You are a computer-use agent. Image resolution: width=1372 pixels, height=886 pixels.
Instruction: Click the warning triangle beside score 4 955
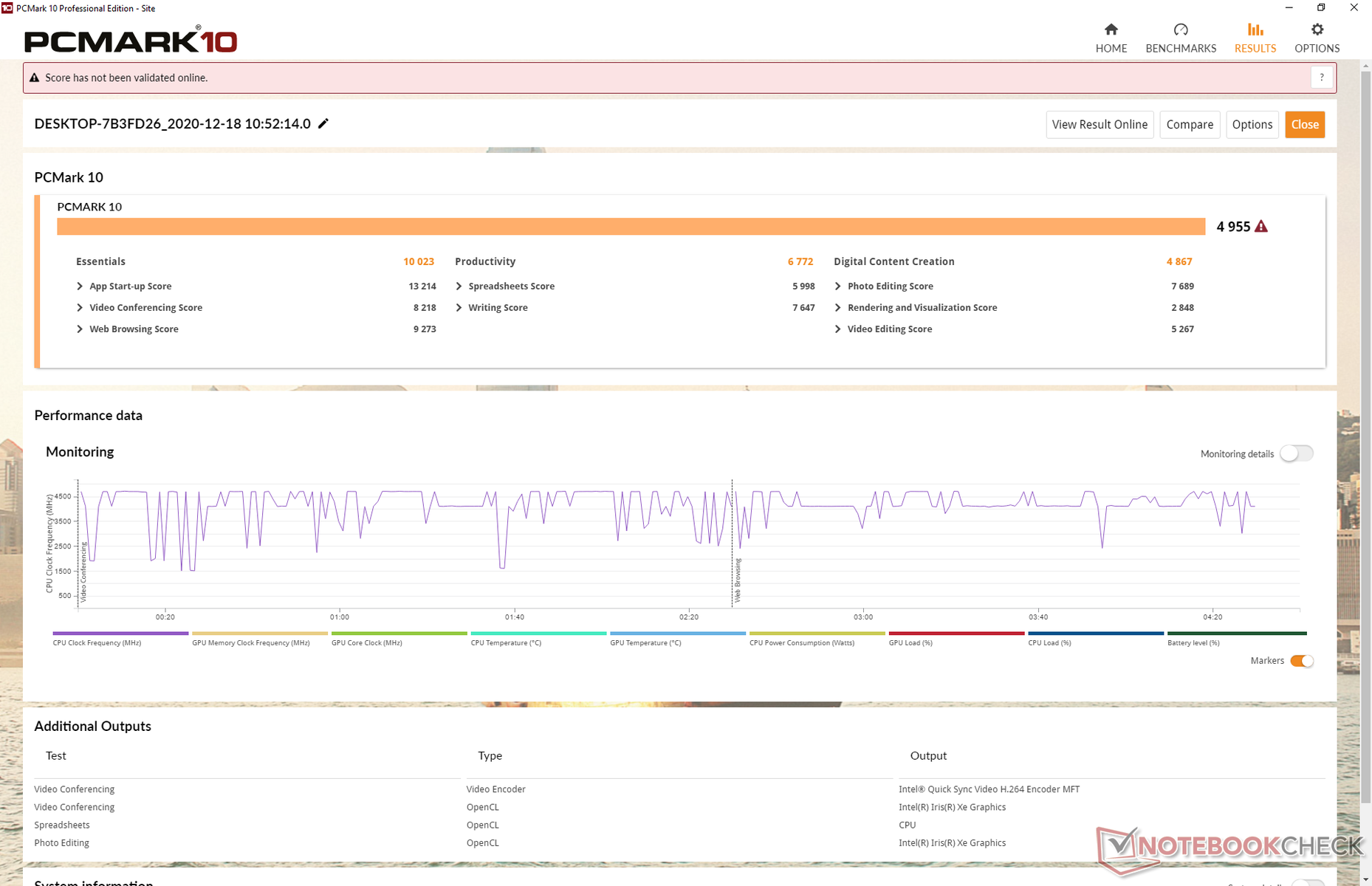[1261, 227]
